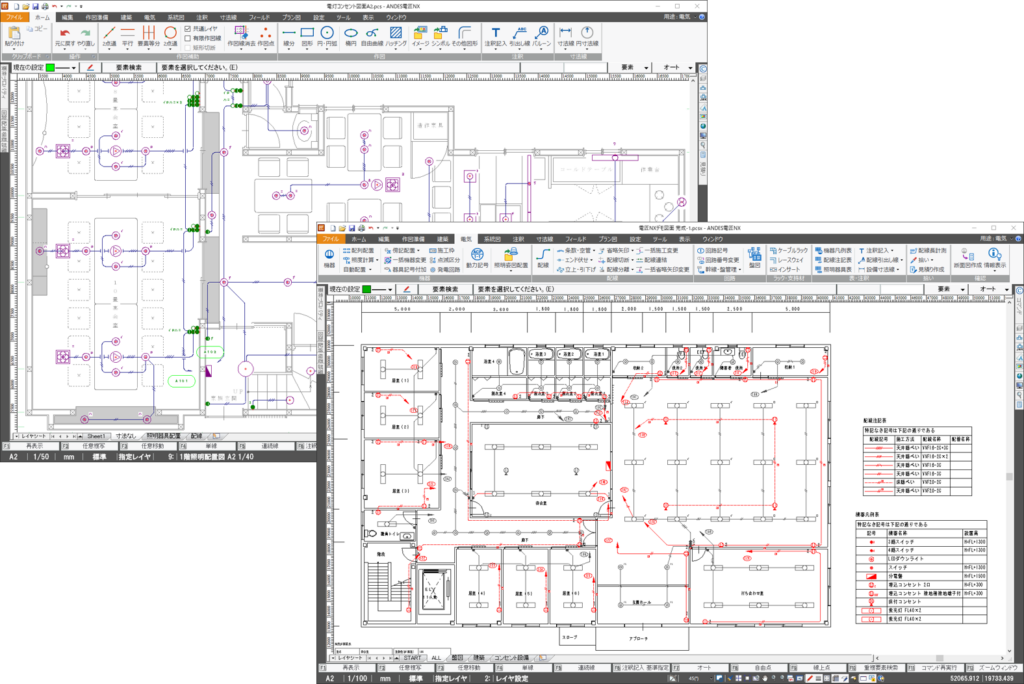This screenshot has height=684, width=1024.
Task: Expand the 要素 dropdown in front window
Action: 963,289
